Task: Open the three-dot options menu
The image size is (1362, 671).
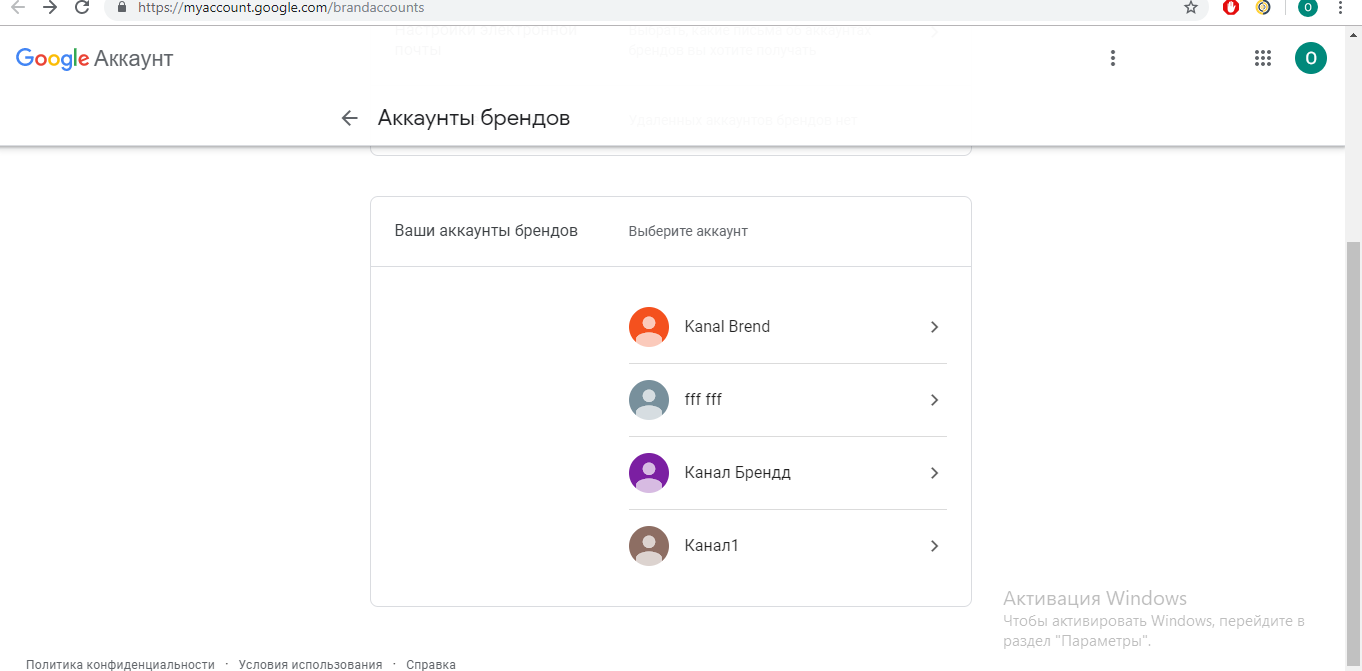Action: click(1112, 58)
